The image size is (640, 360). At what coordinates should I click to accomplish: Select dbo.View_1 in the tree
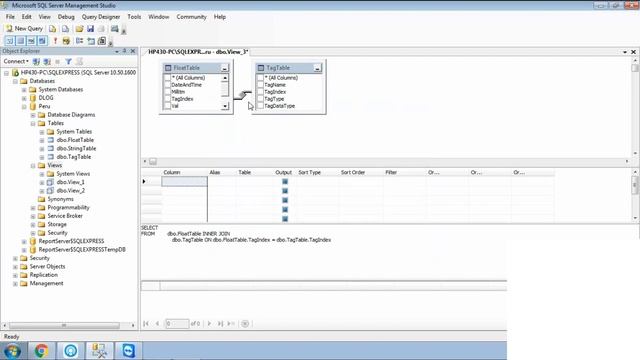(70, 182)
